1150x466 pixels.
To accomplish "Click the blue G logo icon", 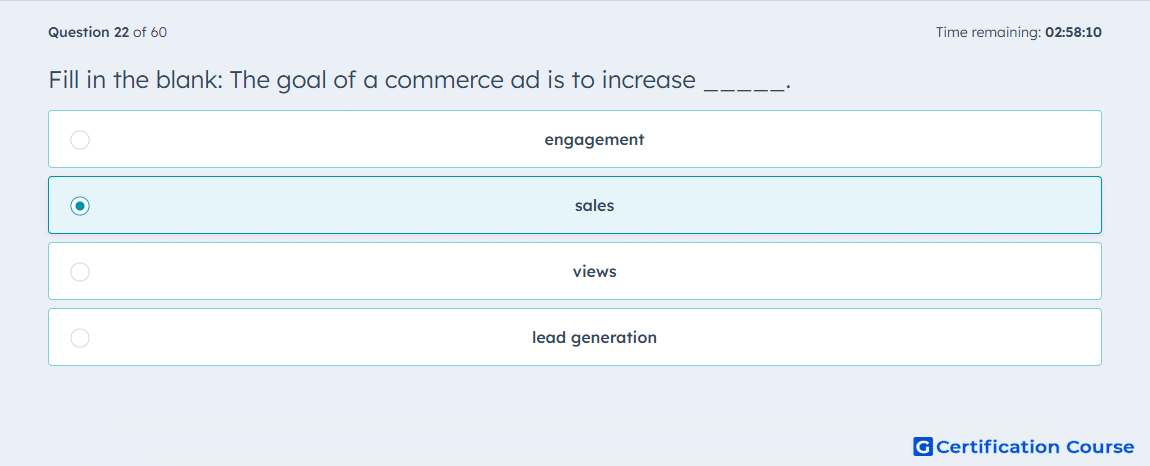I will point(923,446).
